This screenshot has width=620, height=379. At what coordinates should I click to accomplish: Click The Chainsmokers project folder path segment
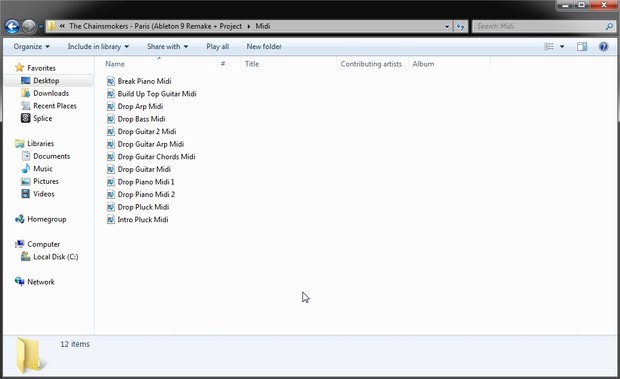pos(155,26)
